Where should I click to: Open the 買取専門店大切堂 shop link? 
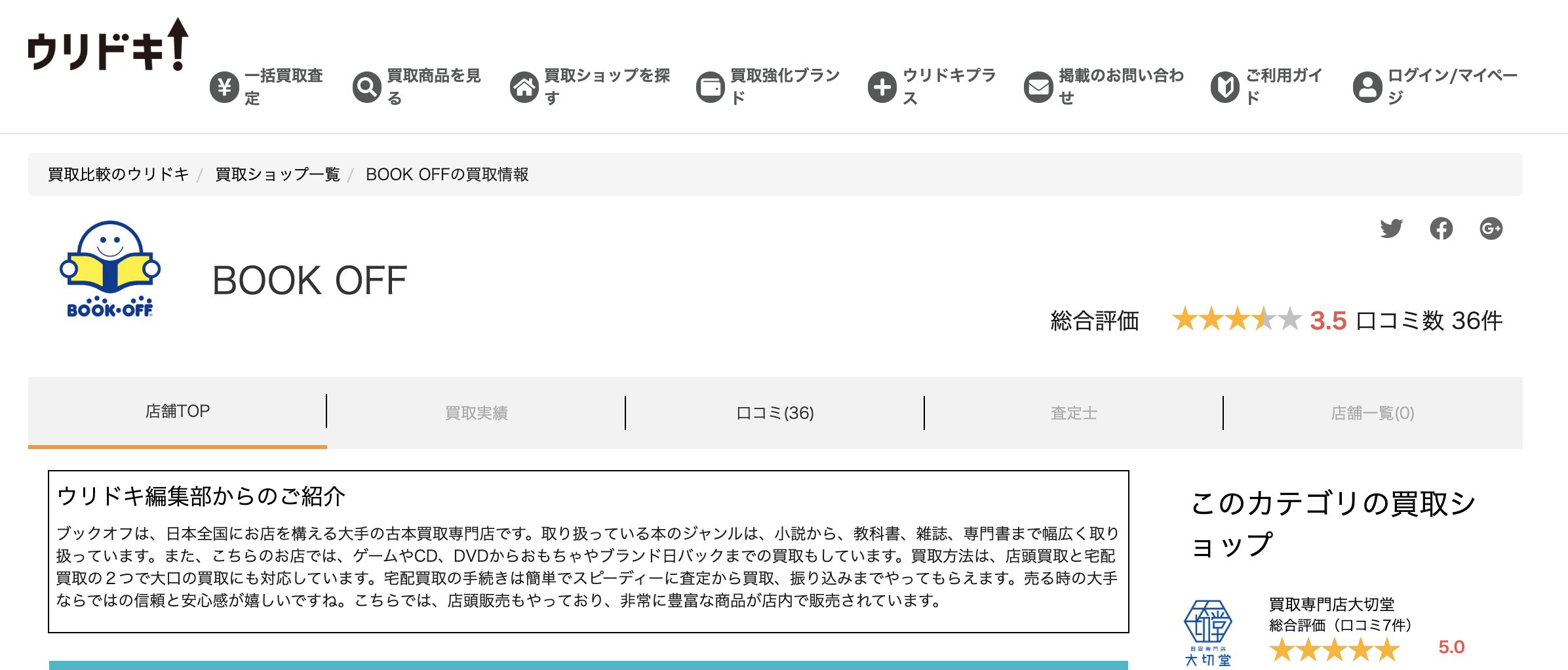tap(1331, 604)
